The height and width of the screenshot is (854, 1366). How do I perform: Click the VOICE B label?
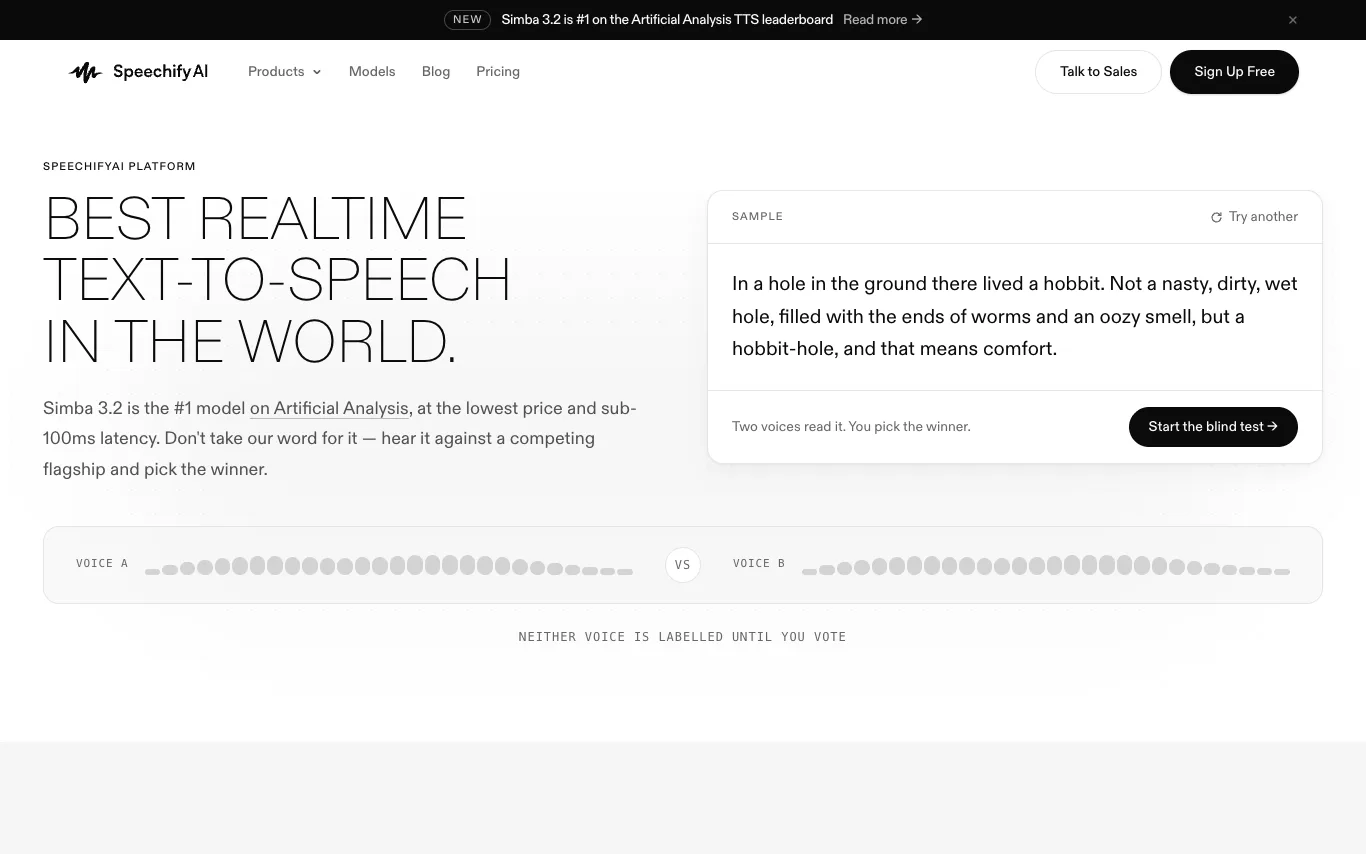click(x=759, y=564)
